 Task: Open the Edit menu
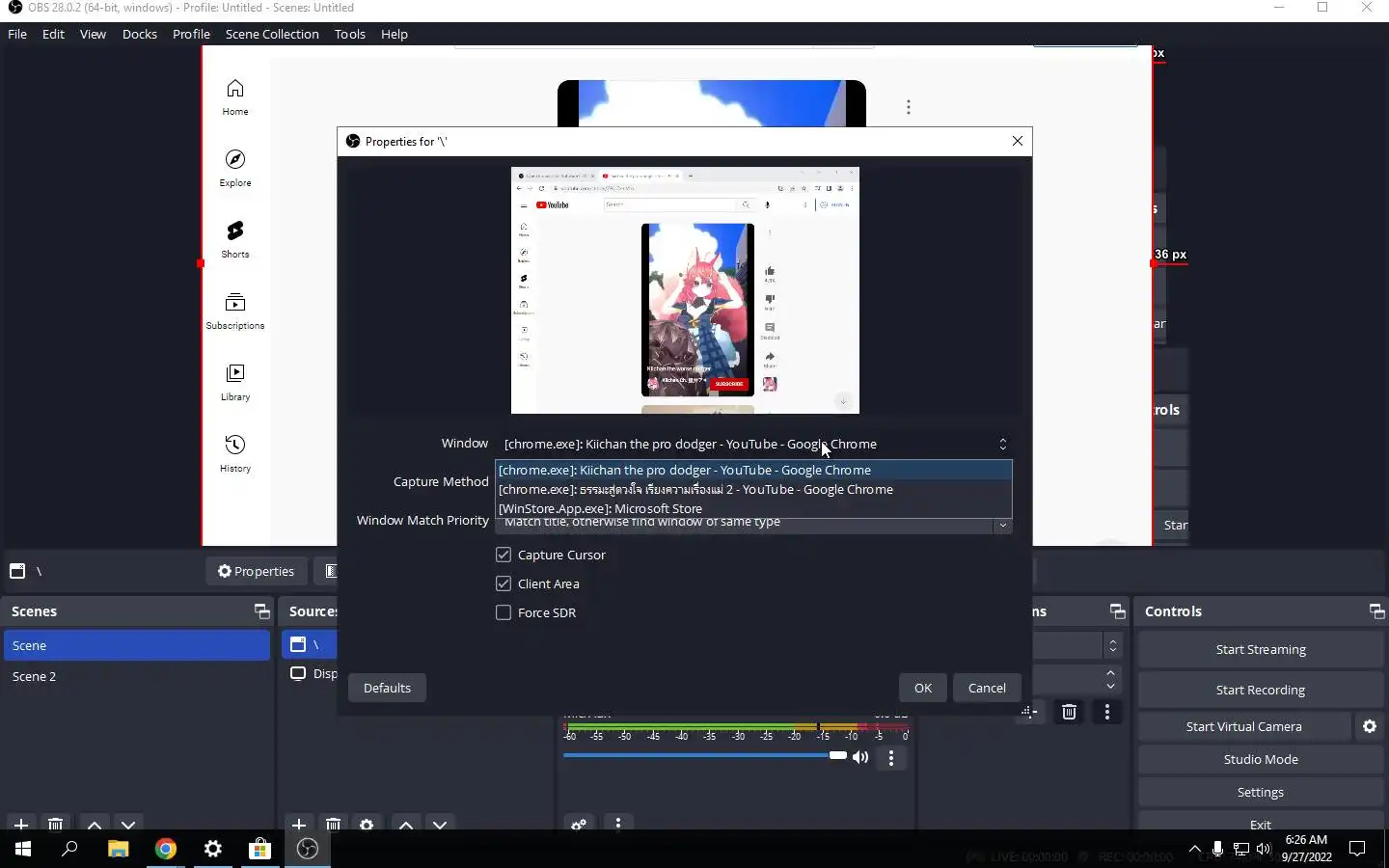[x=53, y=34]
